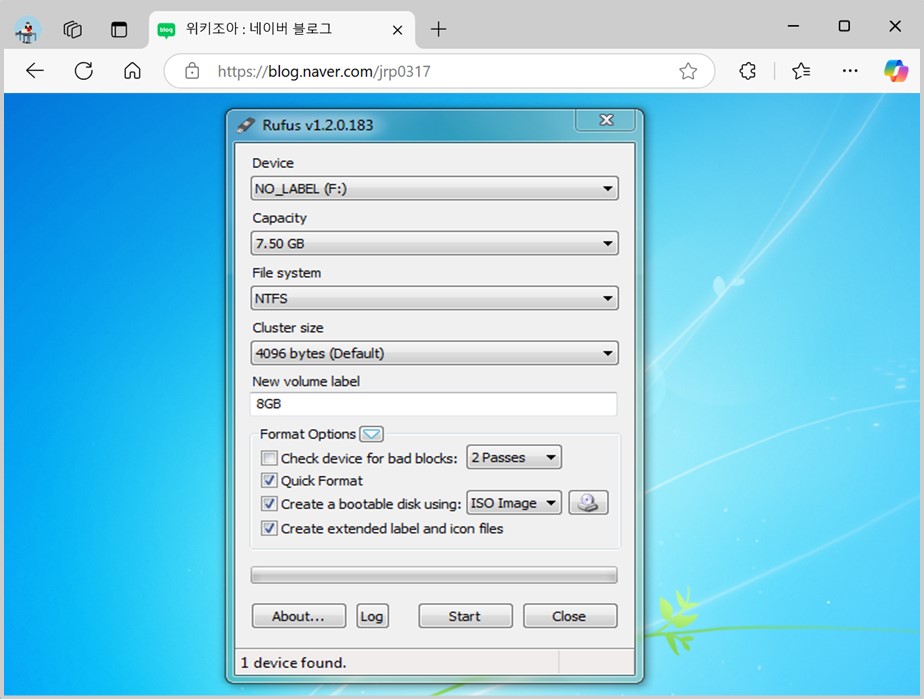
Task: Close the Rufus dialog window
Action: click(x=606, y=120)
